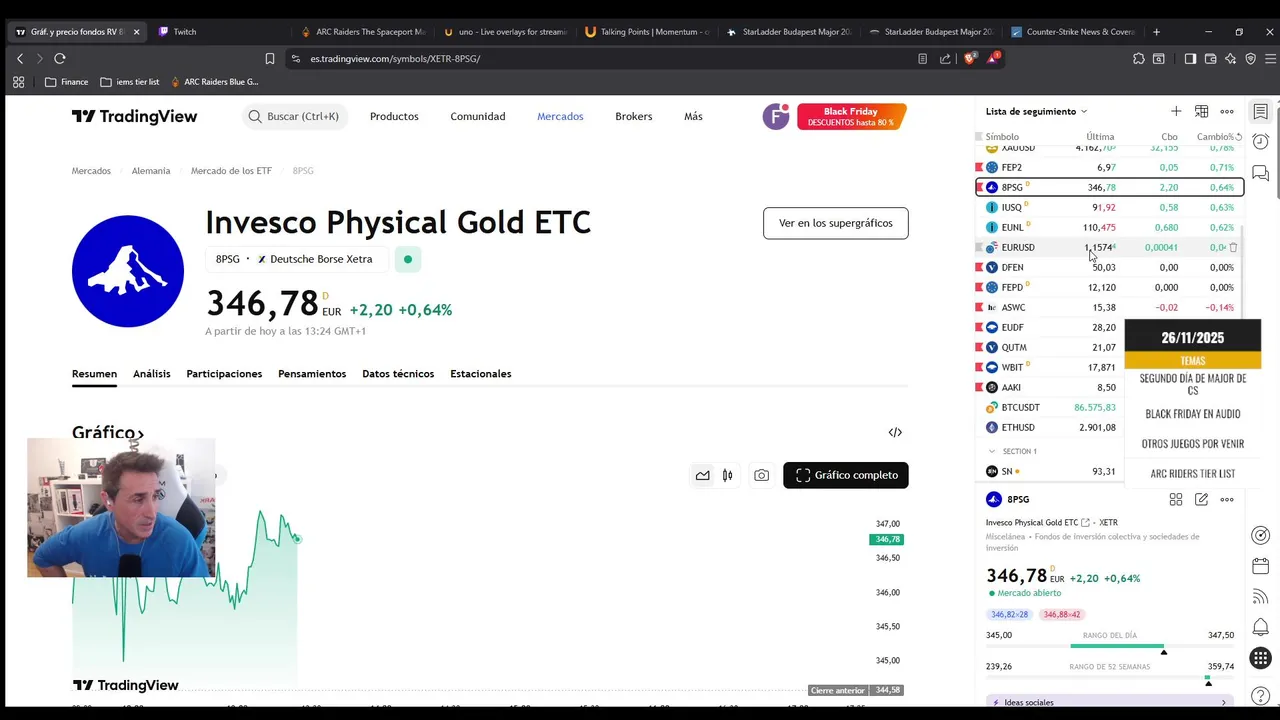
Task: Collapse the SECTION 1 watchlist group
Action: tap(992, 451)
